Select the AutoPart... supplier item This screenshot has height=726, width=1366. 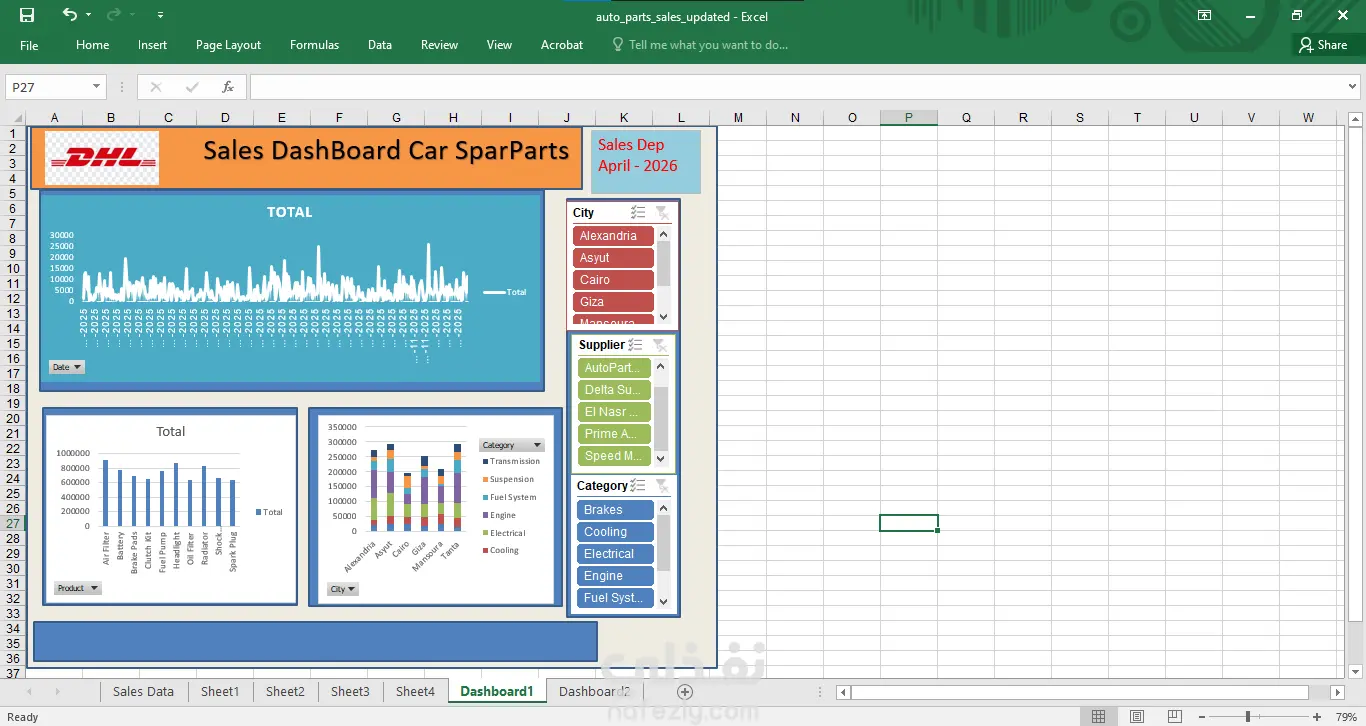point(614,368)
